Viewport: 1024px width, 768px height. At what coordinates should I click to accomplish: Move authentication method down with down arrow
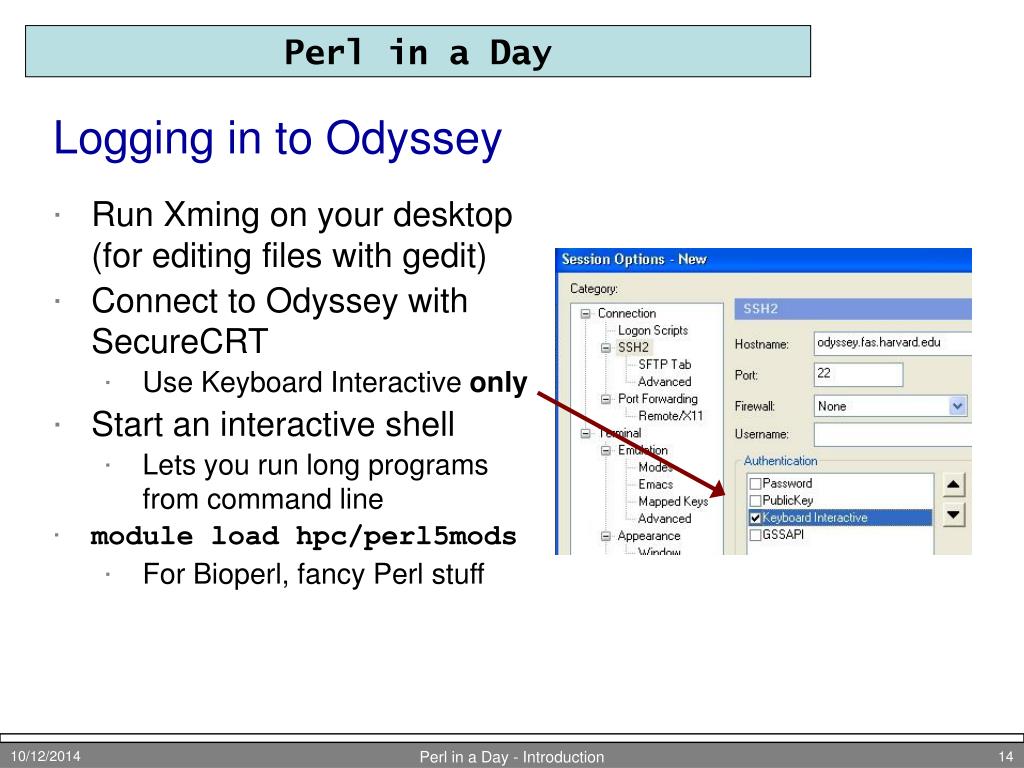(953, 515)
